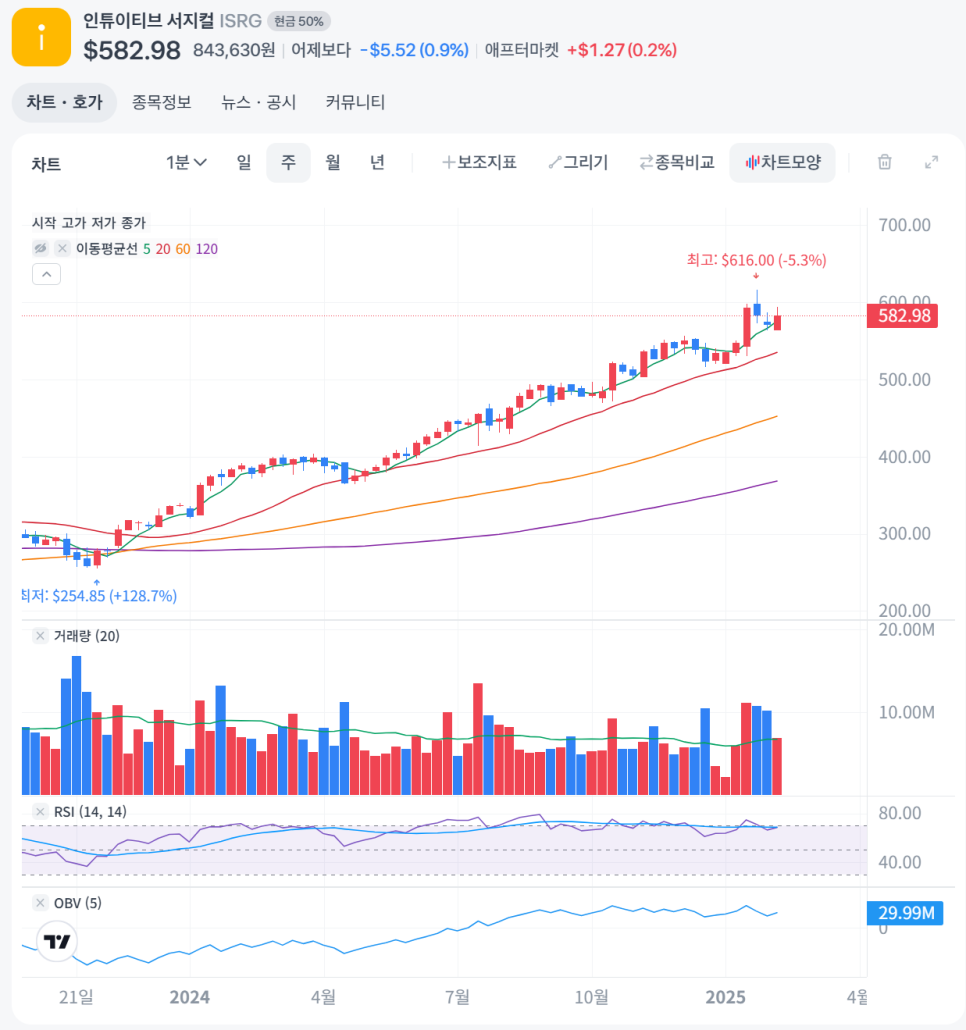Viewport: 966px width, 1030px height.
Task: Click the $582.98 headline price
Action: pos(132,51)
